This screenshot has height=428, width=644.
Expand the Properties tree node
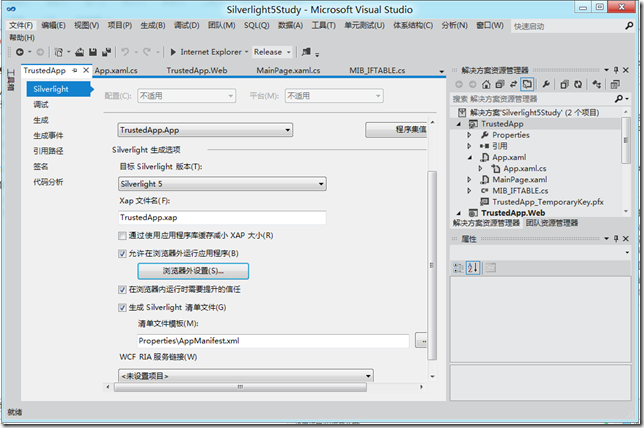click(x=469, y=135)
